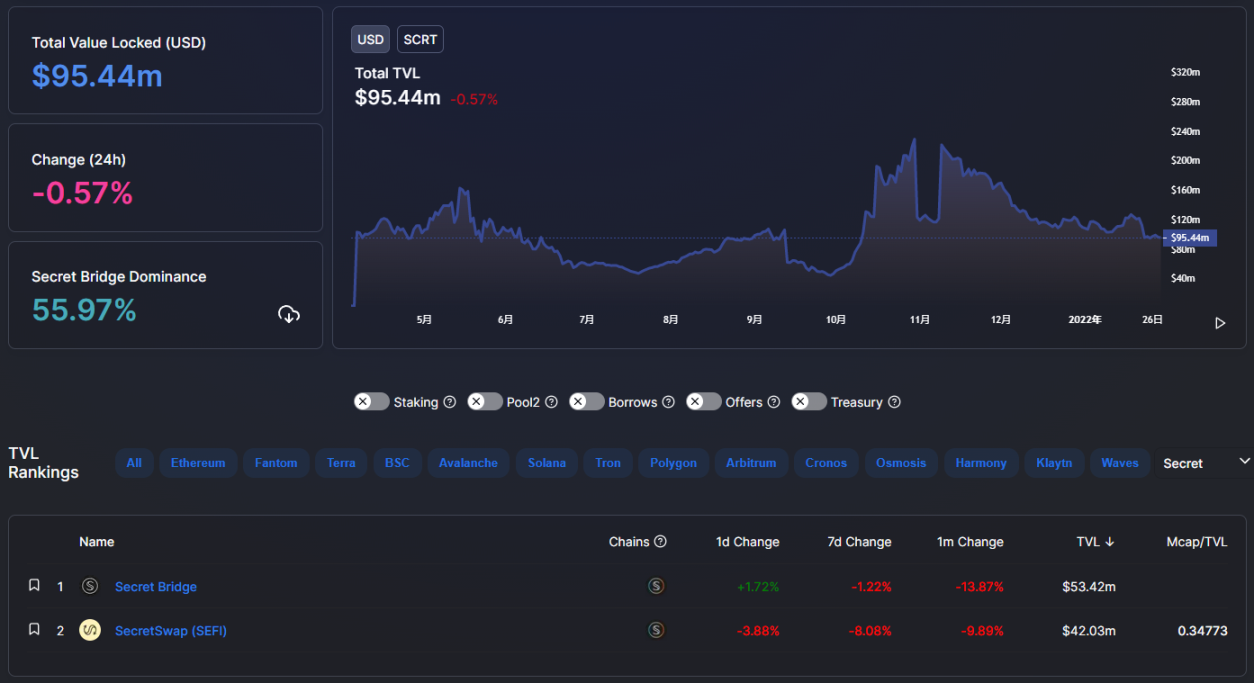The image size is (1254, 683).
Task: Filter rankings by Harmony
Action: (981, 463)
